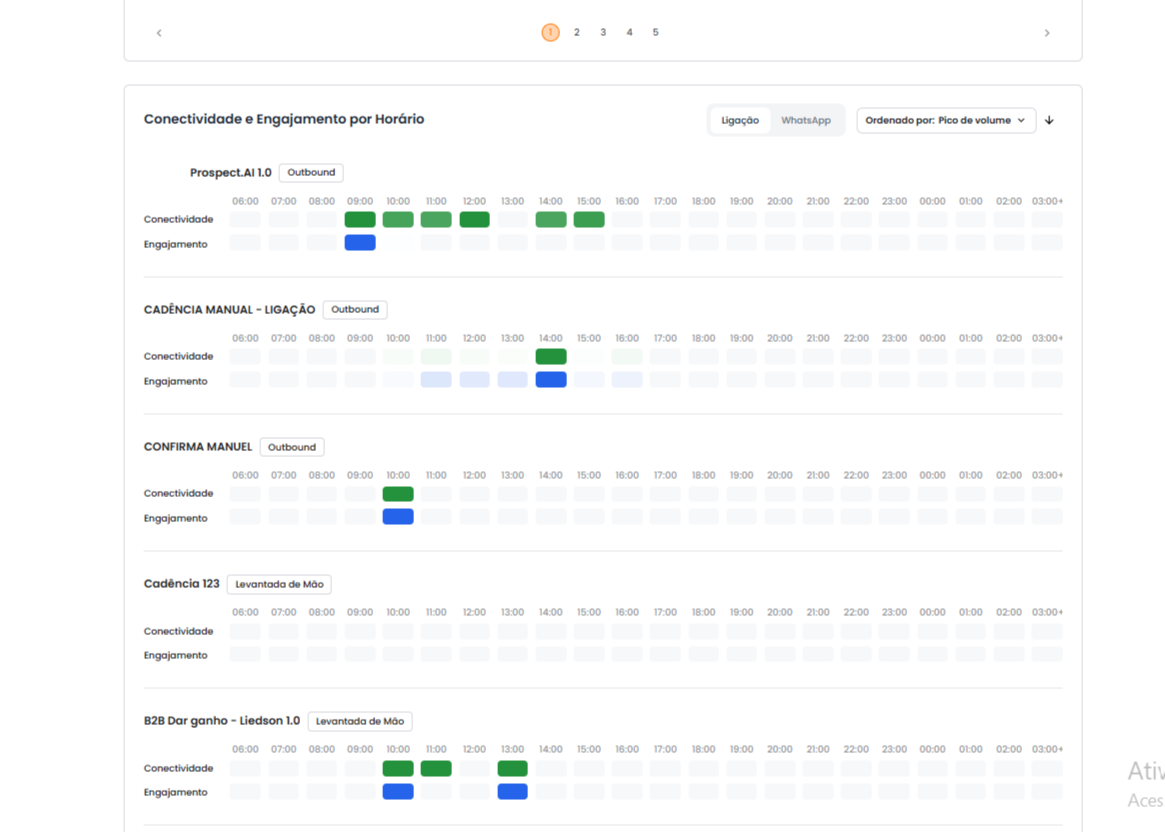Click CADÊNCIA MANUAL Conectividade green cell at 14:00
Viewport: 1165px width, 832px height.
(551, 357)
